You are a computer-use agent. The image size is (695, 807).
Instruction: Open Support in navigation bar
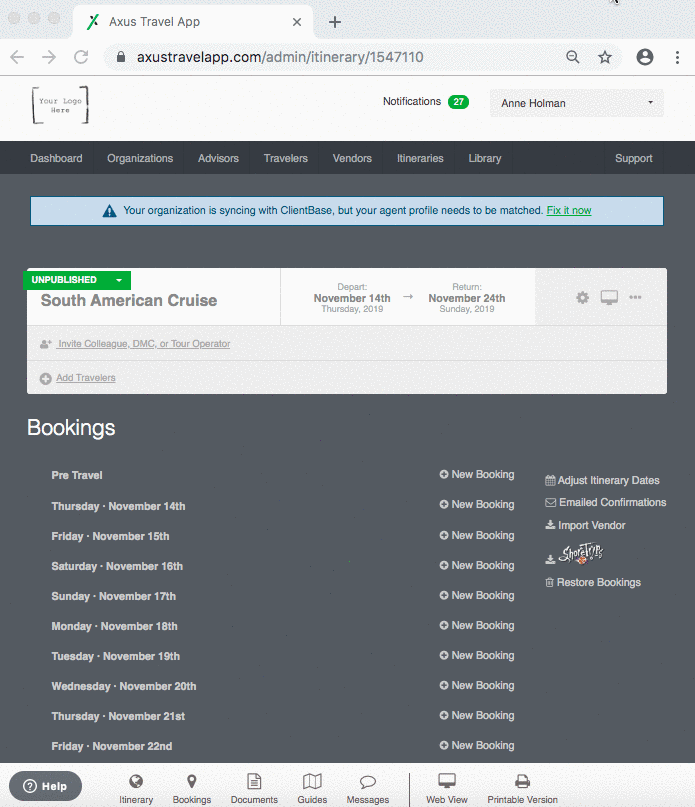[x=634, y=158]
